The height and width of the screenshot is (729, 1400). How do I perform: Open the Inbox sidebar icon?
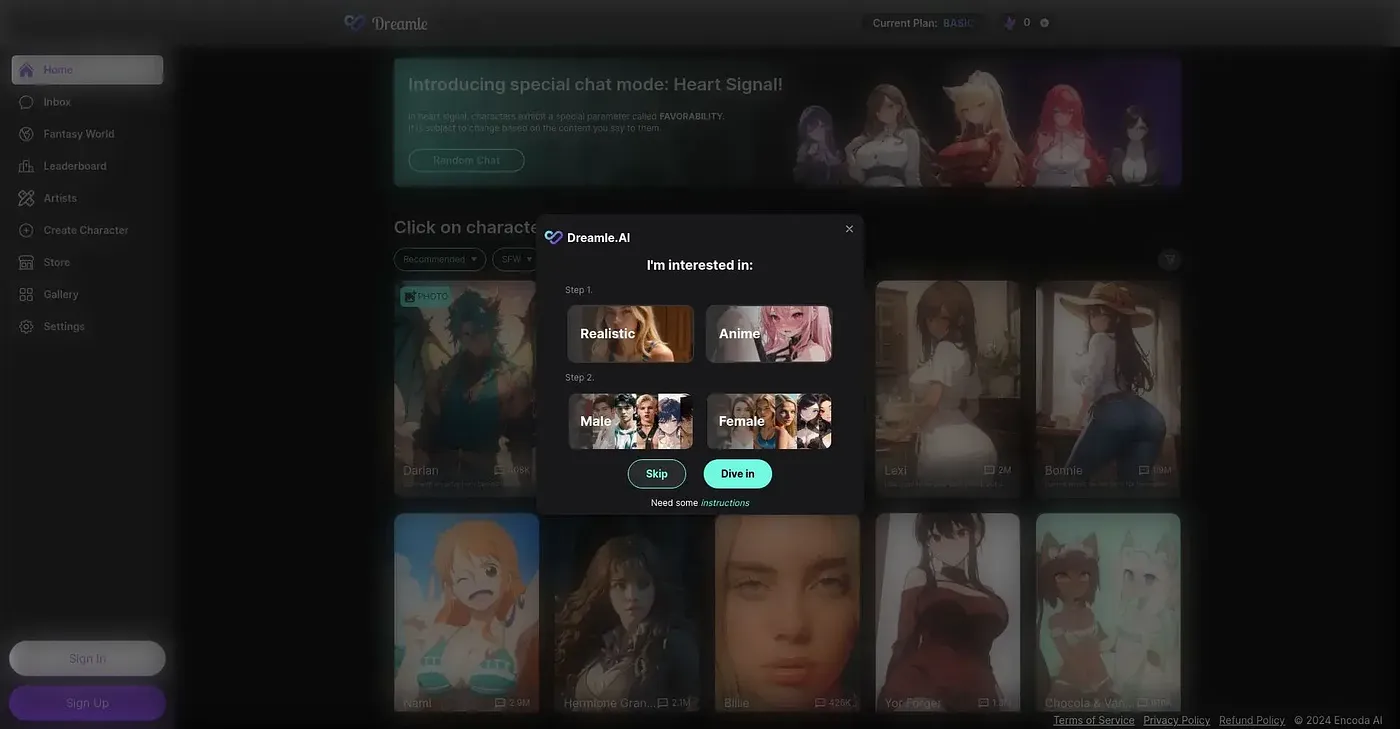(x=26, y=102)
